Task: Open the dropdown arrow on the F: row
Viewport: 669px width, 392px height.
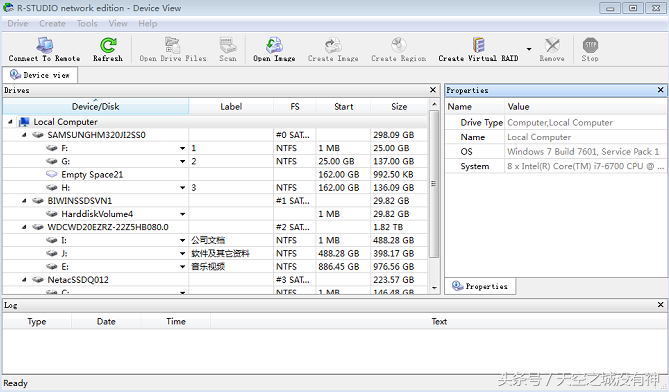Action: coord(183,148)
